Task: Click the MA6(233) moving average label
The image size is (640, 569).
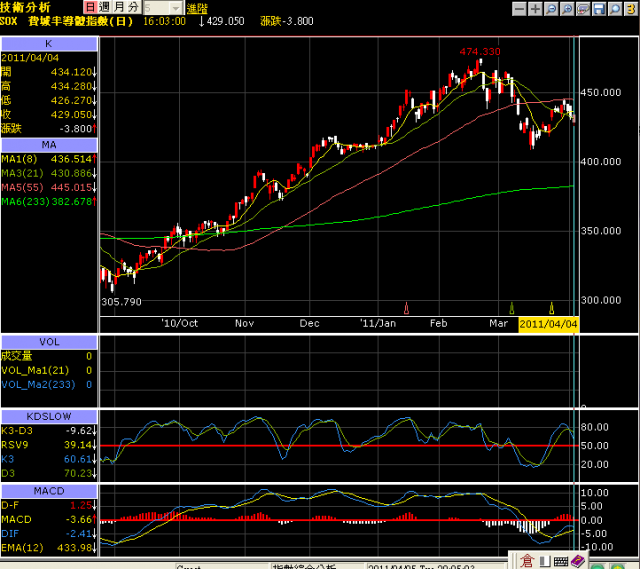Action: [x=25, y=202]
